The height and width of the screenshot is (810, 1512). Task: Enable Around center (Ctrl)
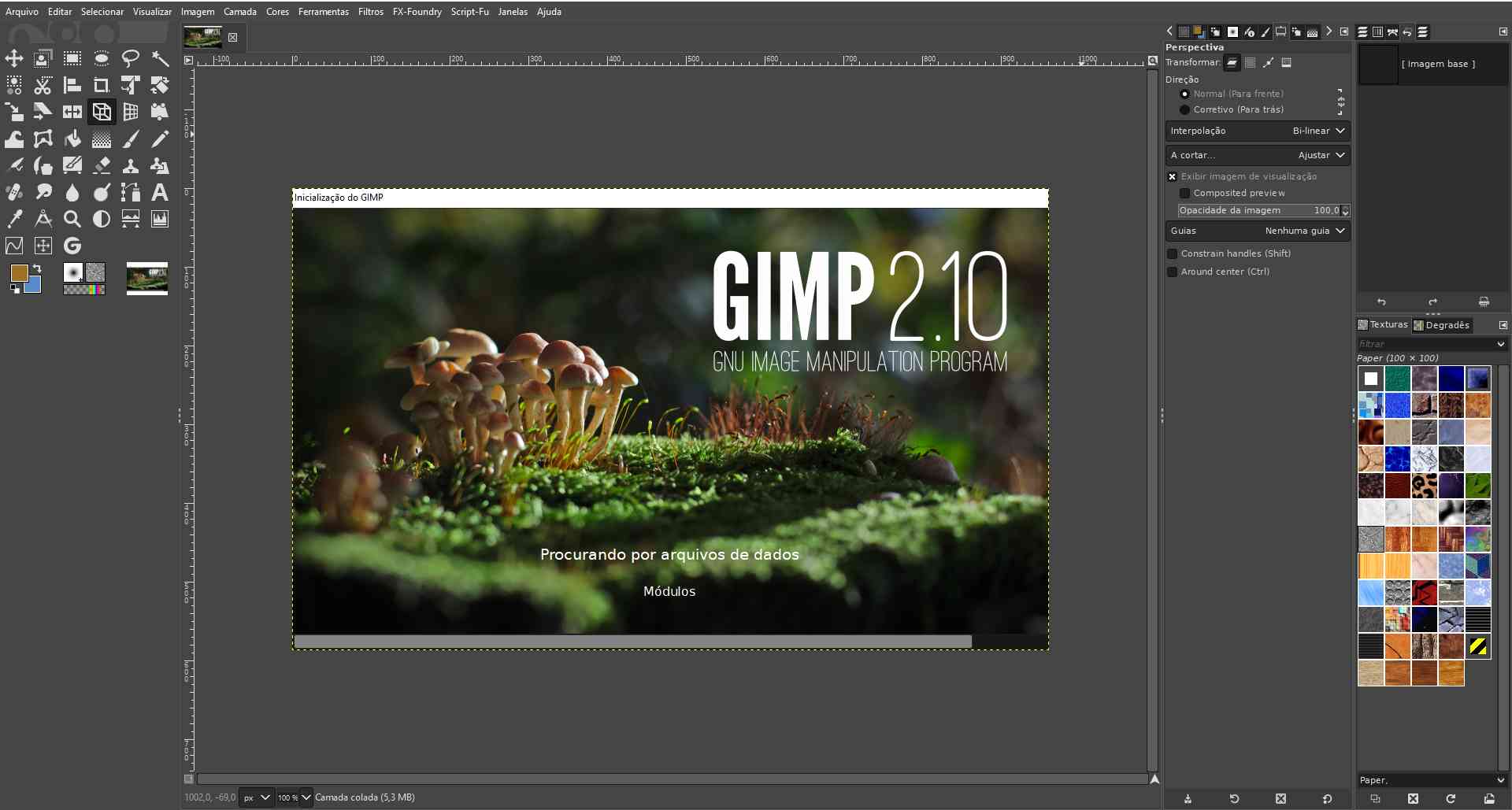(1172, 272)
